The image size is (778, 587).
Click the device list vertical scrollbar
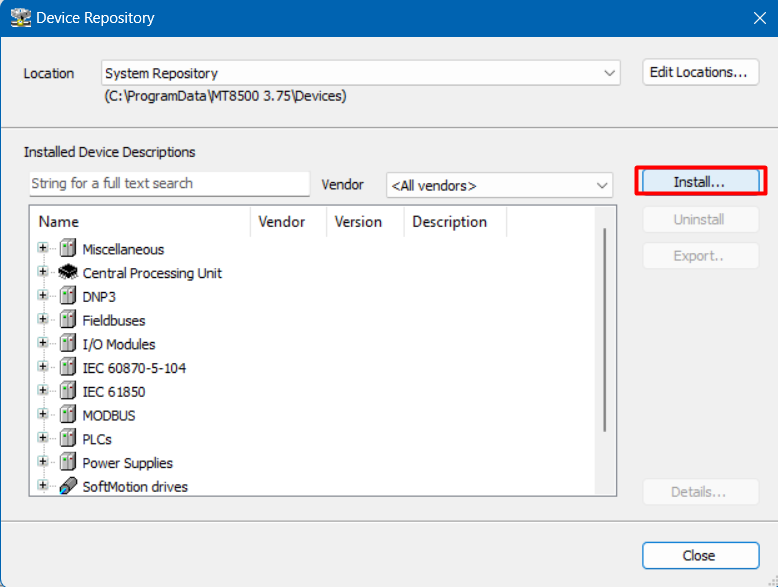point(604,330)
